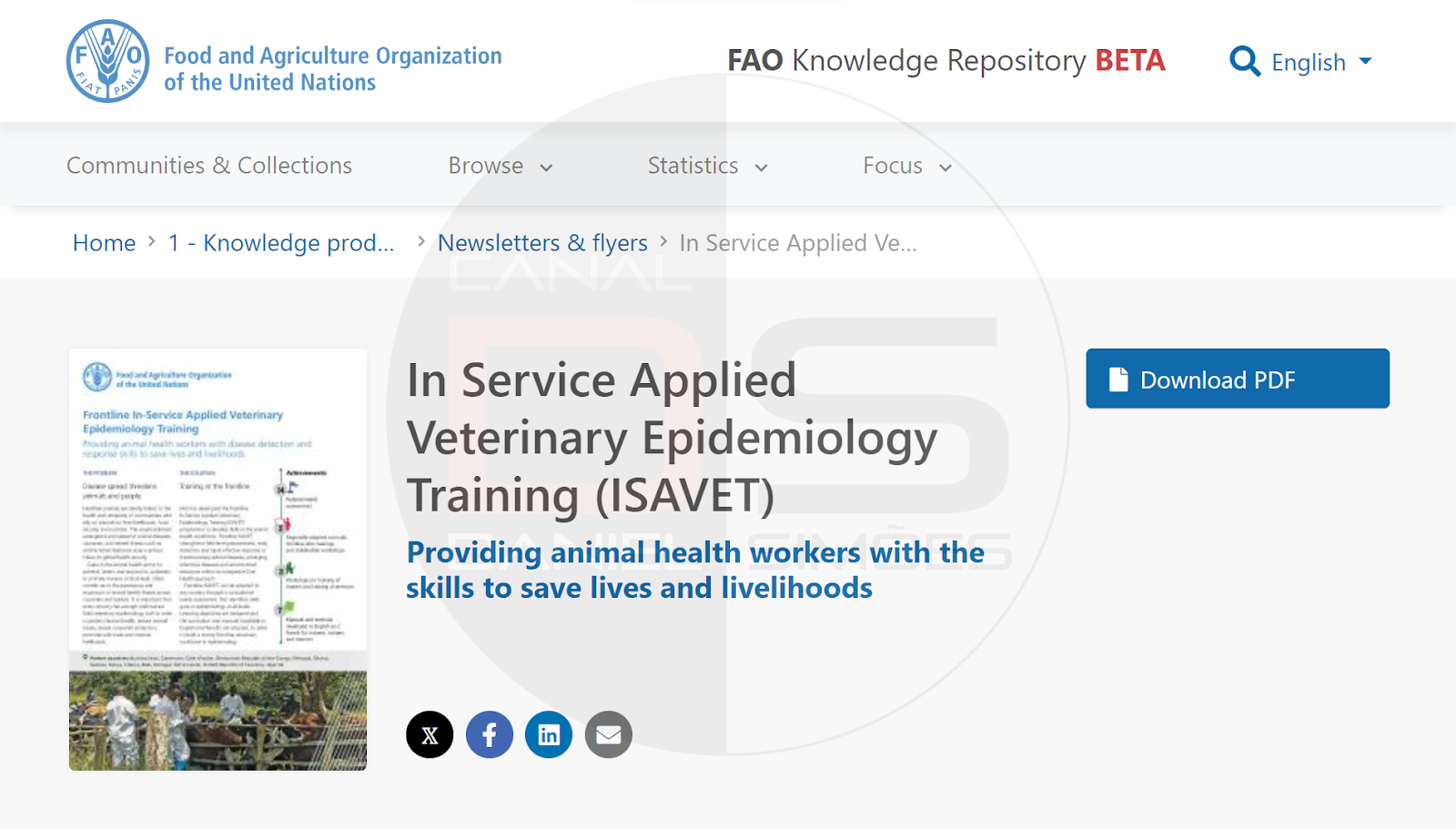The height and width of the screenshot is (829, 1456).
Task: Click FAO Knowledge Repository BETA title
Action: 946,60
